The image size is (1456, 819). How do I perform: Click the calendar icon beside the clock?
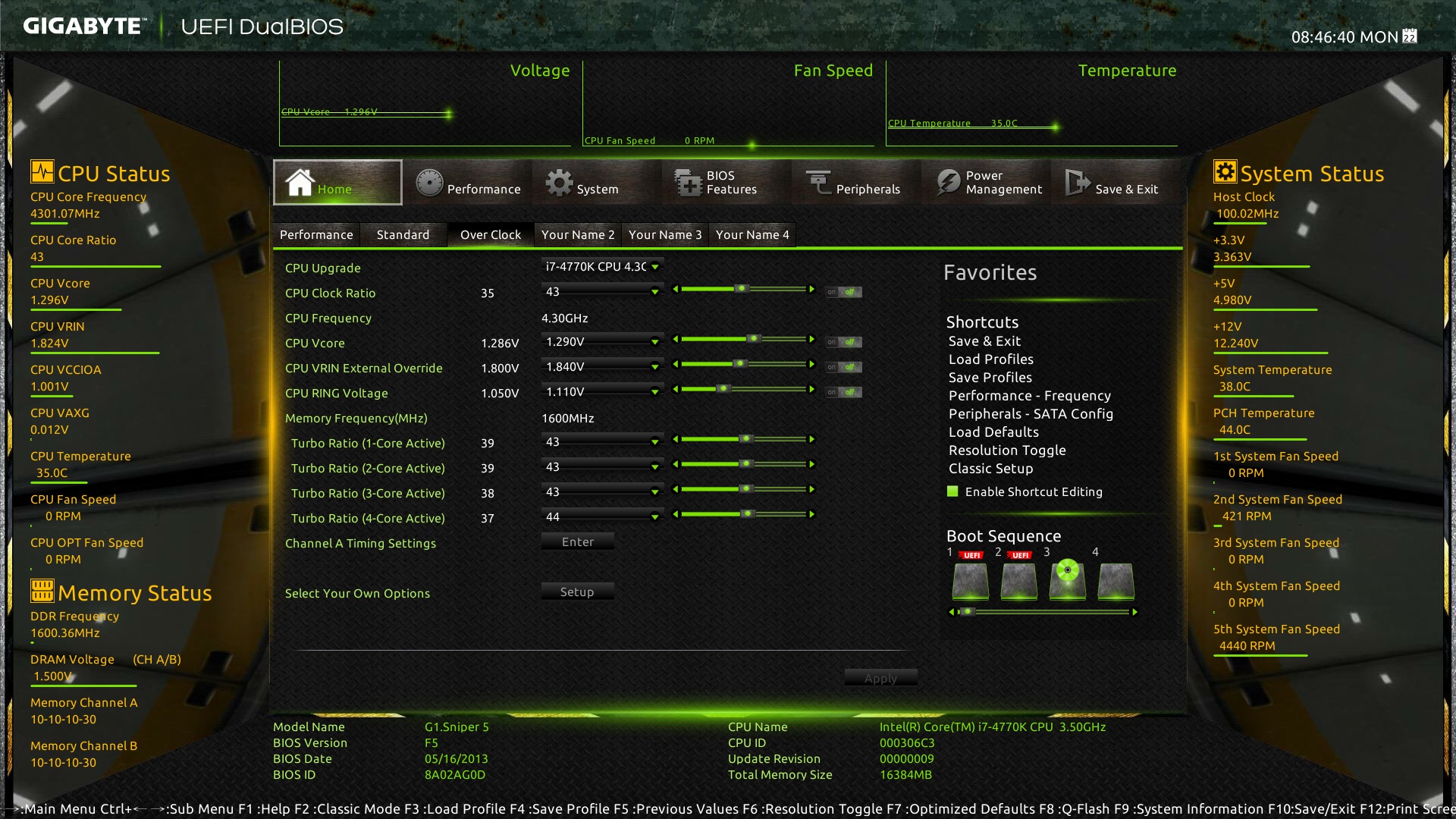[1410, 36]
